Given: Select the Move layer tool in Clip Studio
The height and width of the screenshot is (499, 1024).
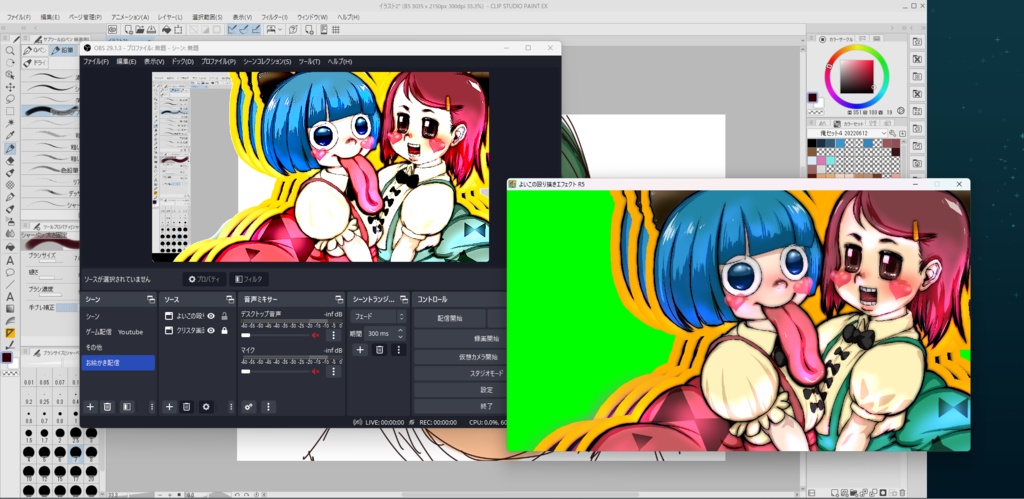Looking at the screenshot, I should click(x=10, y=87).
